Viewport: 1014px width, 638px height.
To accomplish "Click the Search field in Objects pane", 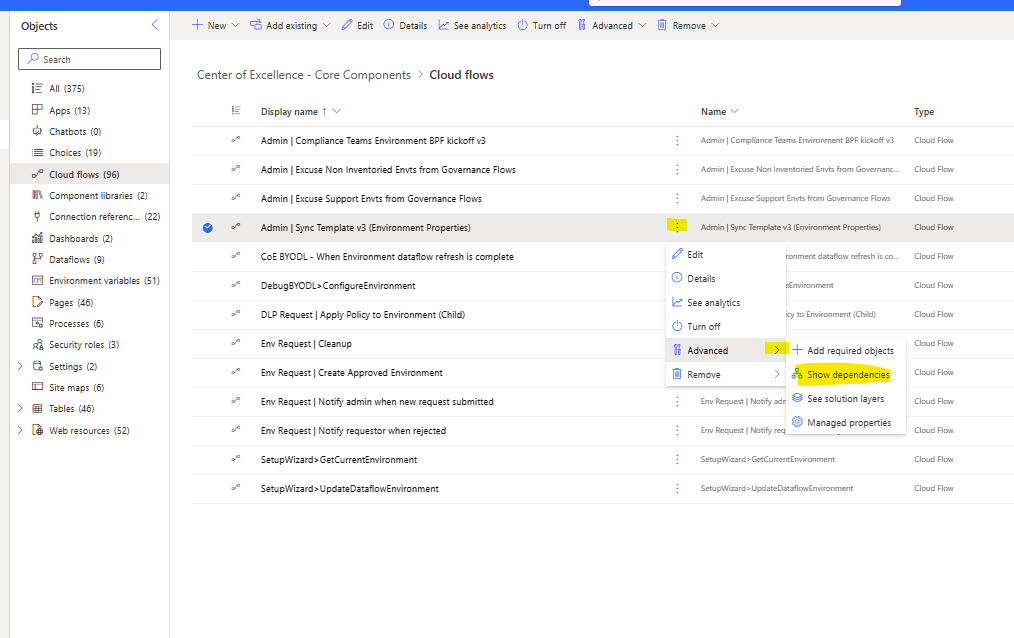I will [x=89, y=59].
